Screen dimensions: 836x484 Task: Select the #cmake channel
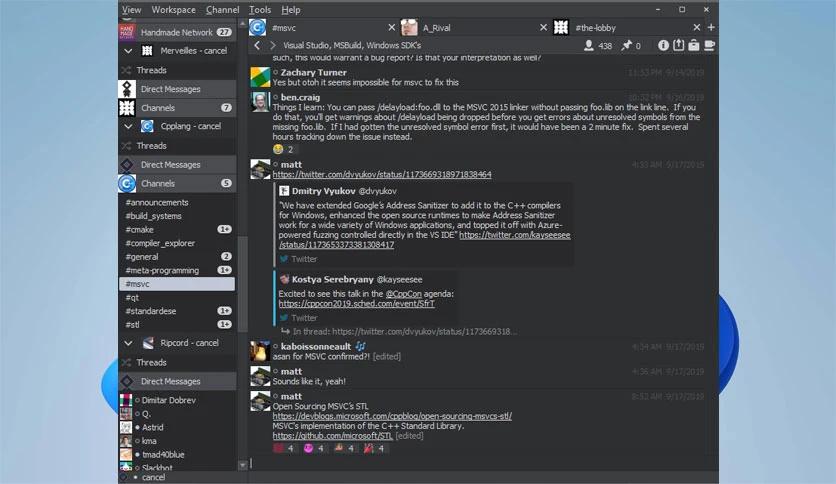(x=177, y=230)
